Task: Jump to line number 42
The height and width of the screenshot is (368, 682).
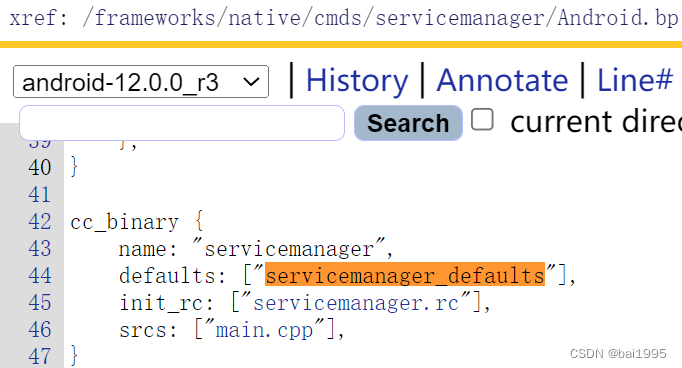Action: [x=40, y=221]
